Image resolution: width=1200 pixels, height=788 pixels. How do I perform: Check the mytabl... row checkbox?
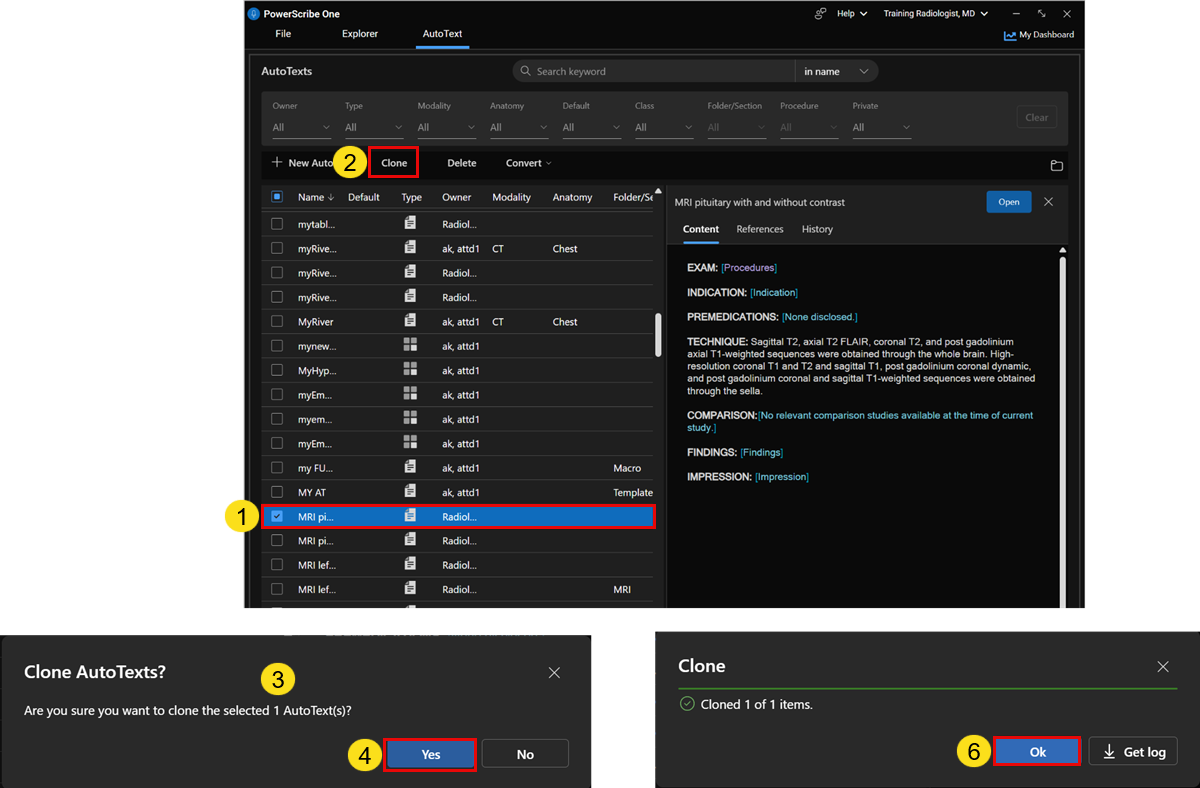(x=277, y=224)
